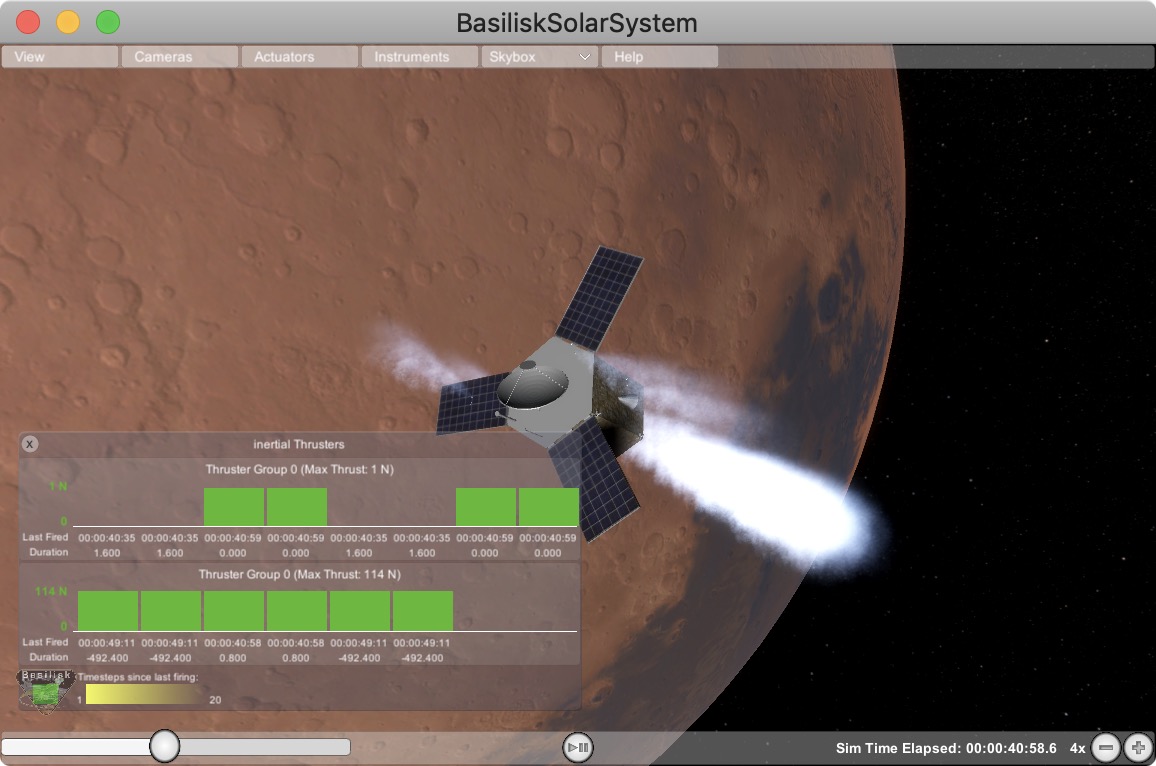Decrease simulation speed with minus button
1156x766 pixels.
(1106, 747)
